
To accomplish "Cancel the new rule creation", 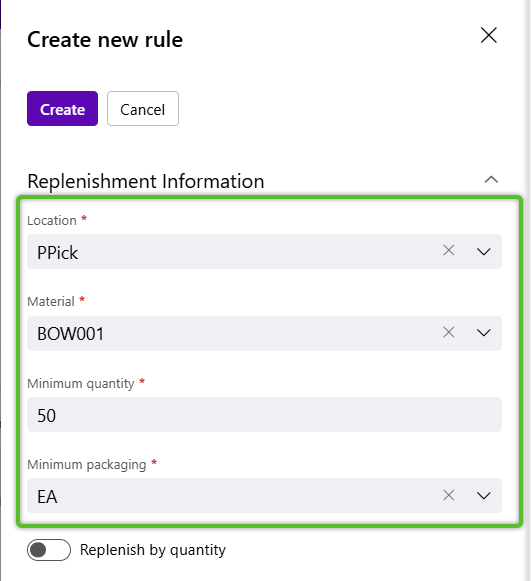I will click(143, 109).
